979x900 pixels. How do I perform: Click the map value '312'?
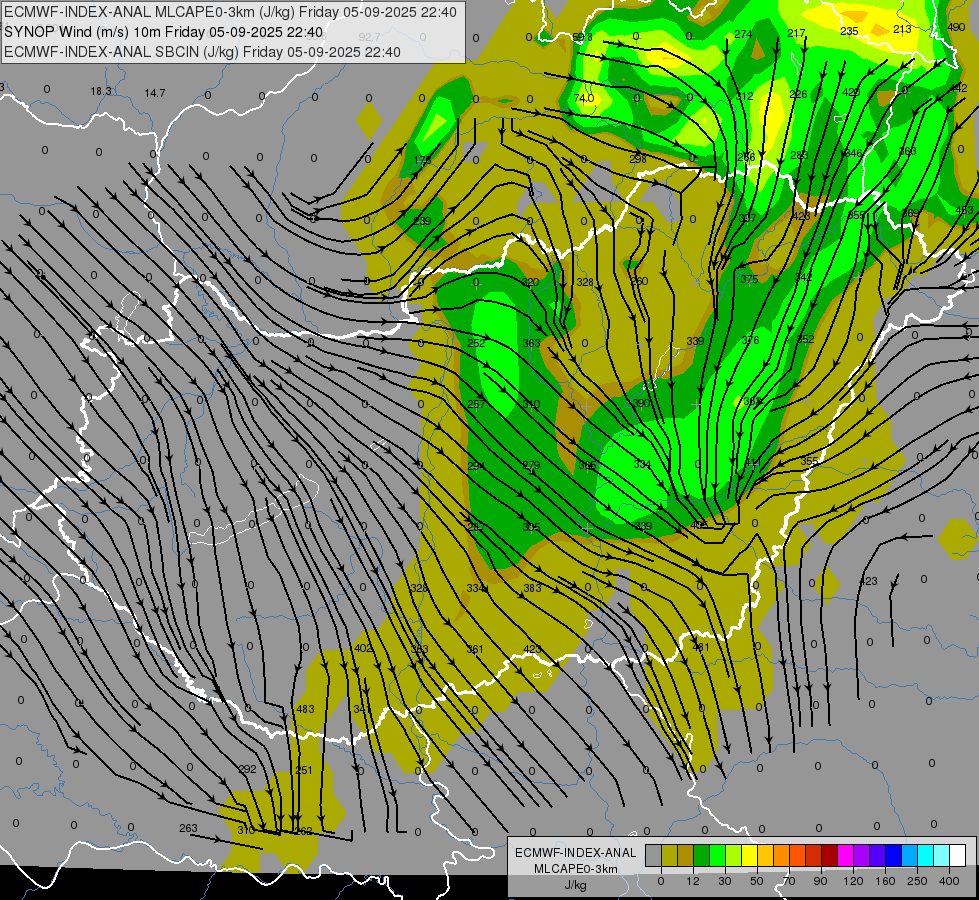pos(744,96)
